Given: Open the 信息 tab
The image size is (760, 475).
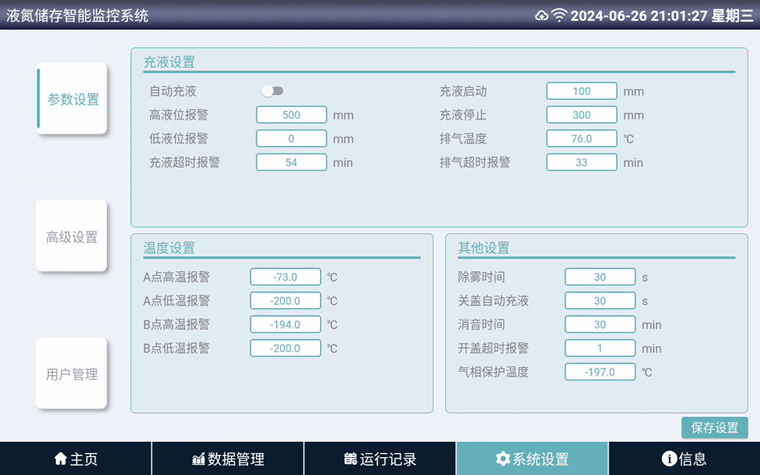Looking at the screenshot, I should tap(684, 459).
